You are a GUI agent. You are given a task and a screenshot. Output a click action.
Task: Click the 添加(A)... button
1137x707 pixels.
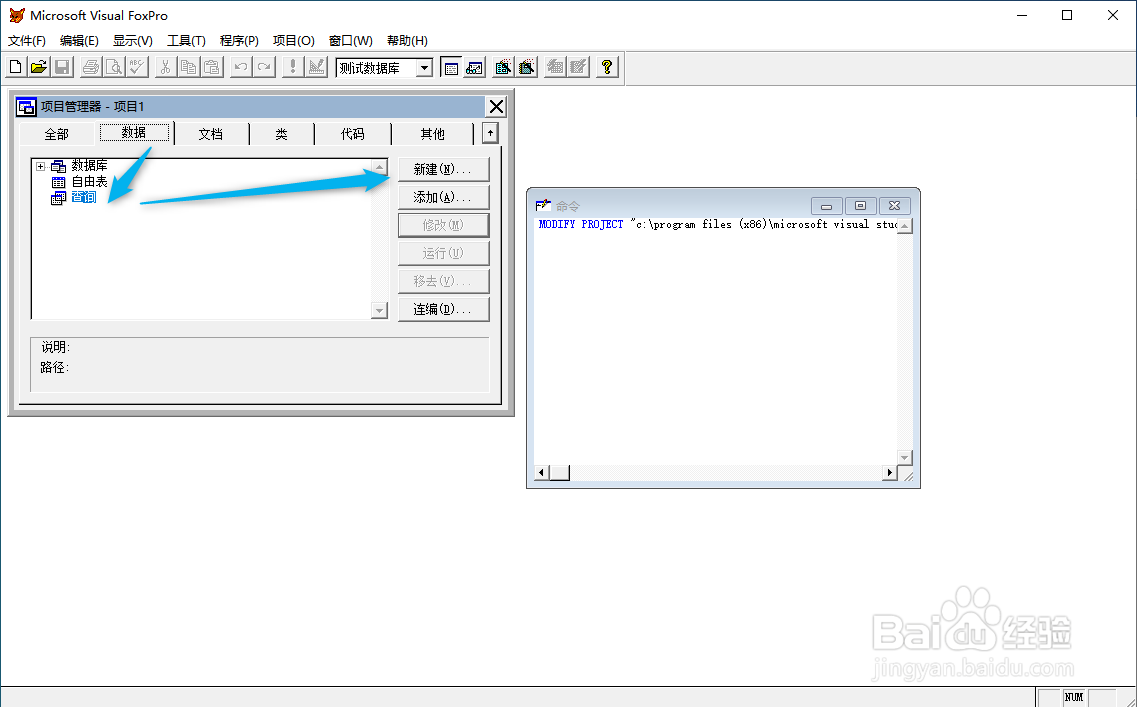click(x=443, y=197)
